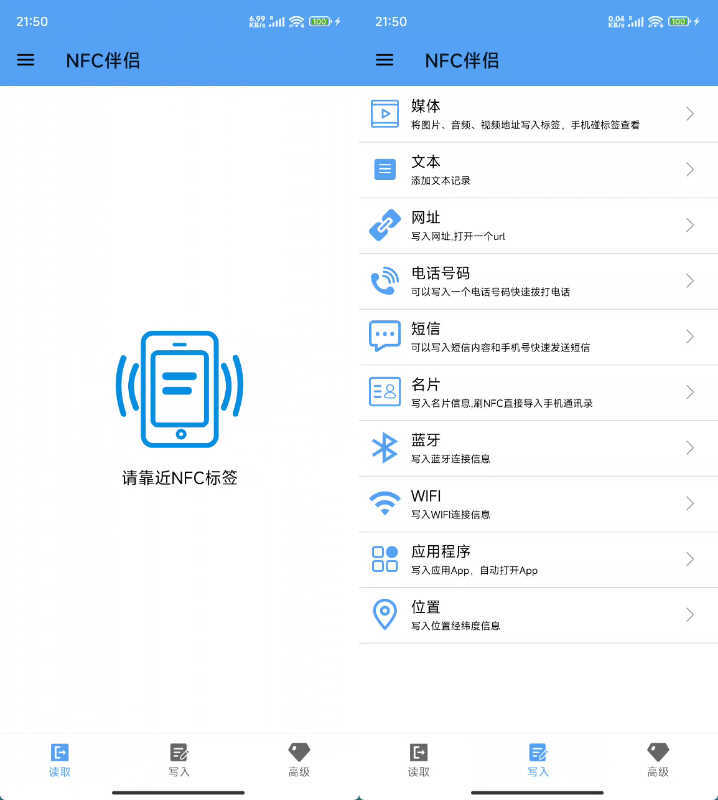Tap the 媒体 video player icon

click(x=385, y=114)
